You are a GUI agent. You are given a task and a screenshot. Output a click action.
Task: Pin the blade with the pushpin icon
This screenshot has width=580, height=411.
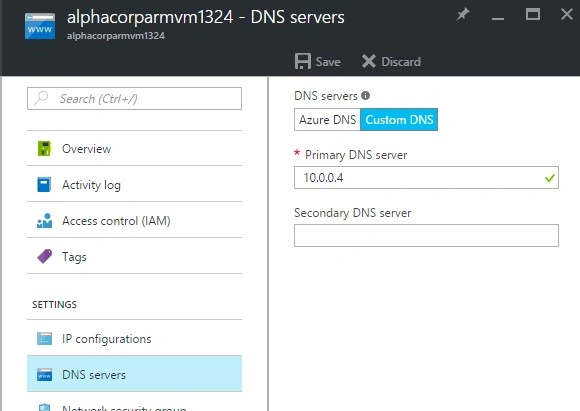(x=463, y=14)
